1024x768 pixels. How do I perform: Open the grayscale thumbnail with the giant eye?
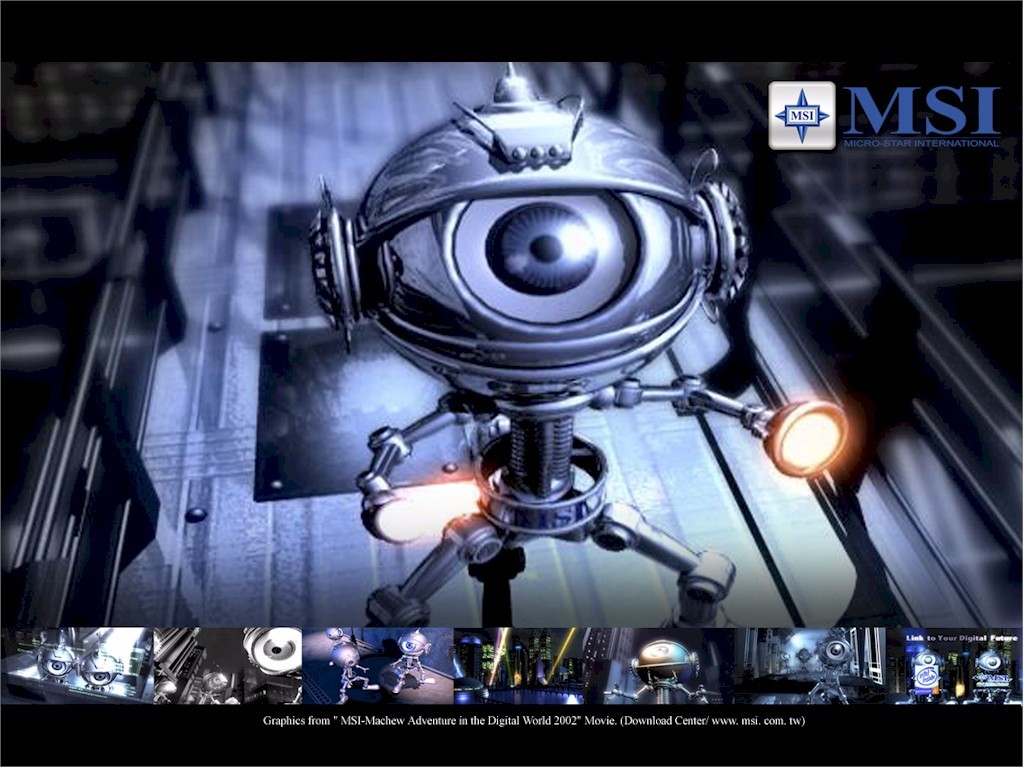pyautogui.click(x=228, y=666)
